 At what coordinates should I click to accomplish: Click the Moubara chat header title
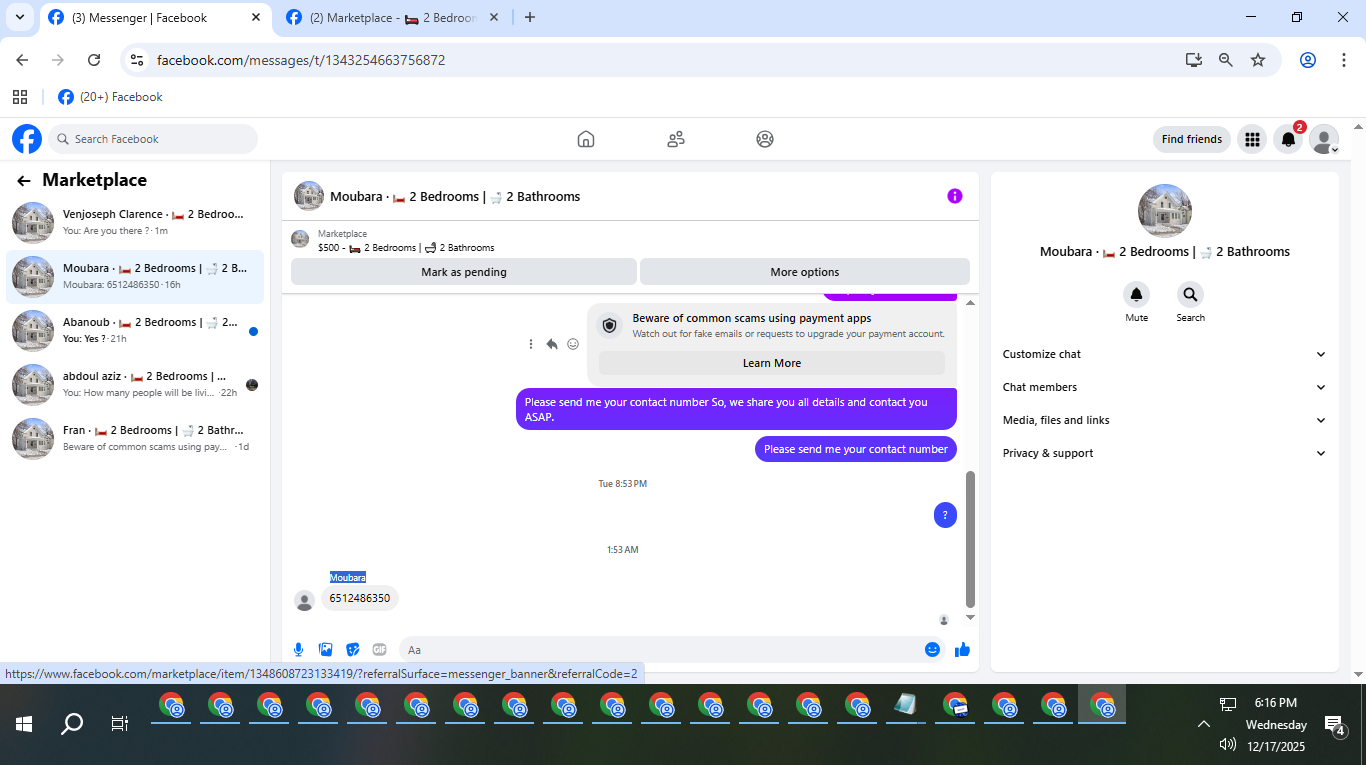[455, 197]
